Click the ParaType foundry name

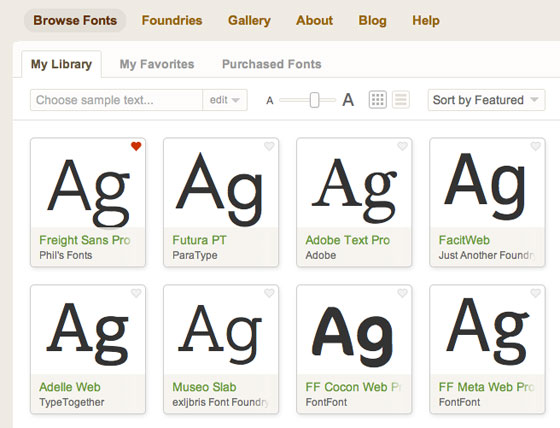click(x=195, y=255)
